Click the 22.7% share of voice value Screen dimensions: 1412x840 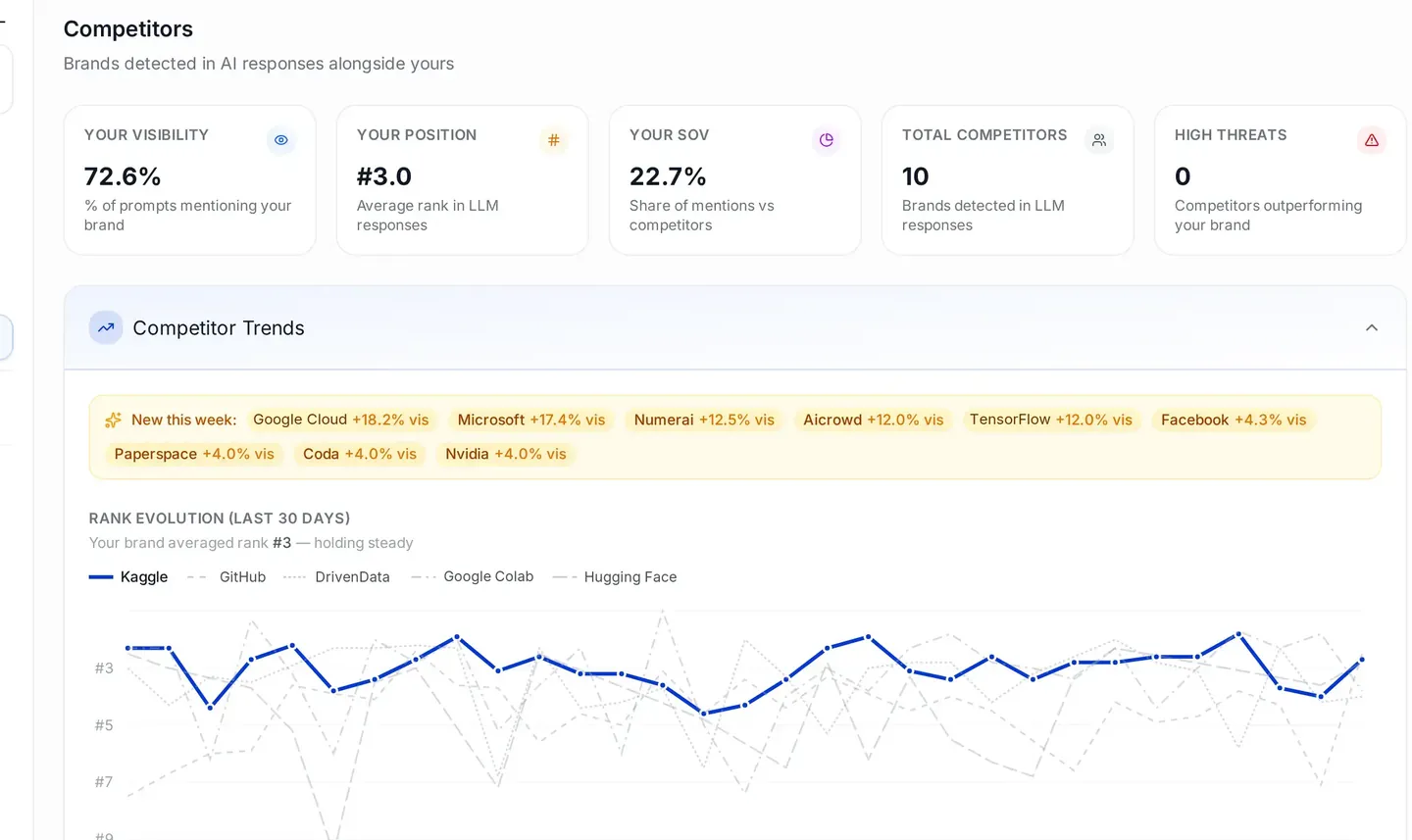coord(668,176)
